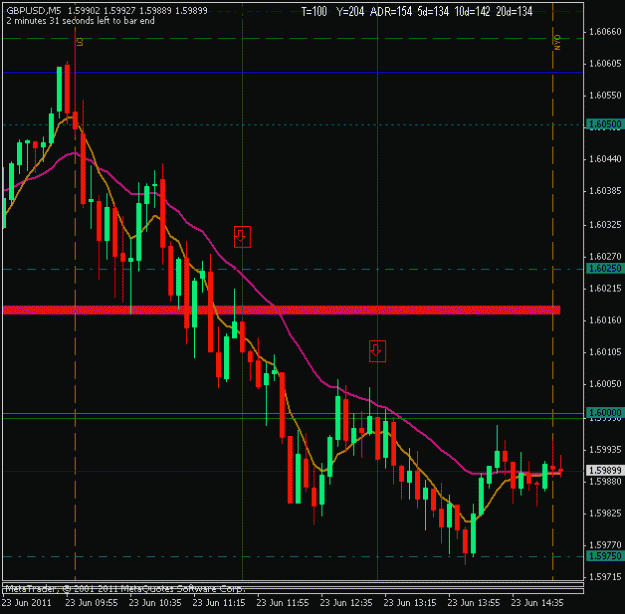Click the 23 Jun 11:55 time label
Image resolution: width=625 pixels, height=614 pixels.
(x=283, y=602)
